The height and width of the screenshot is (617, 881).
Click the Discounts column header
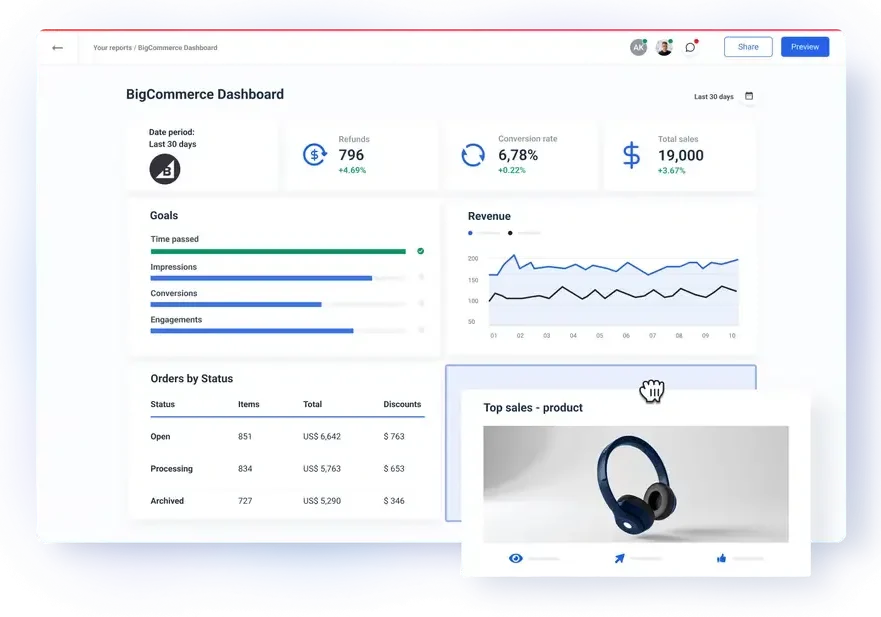pyautogui.click(x=402, y=404)
